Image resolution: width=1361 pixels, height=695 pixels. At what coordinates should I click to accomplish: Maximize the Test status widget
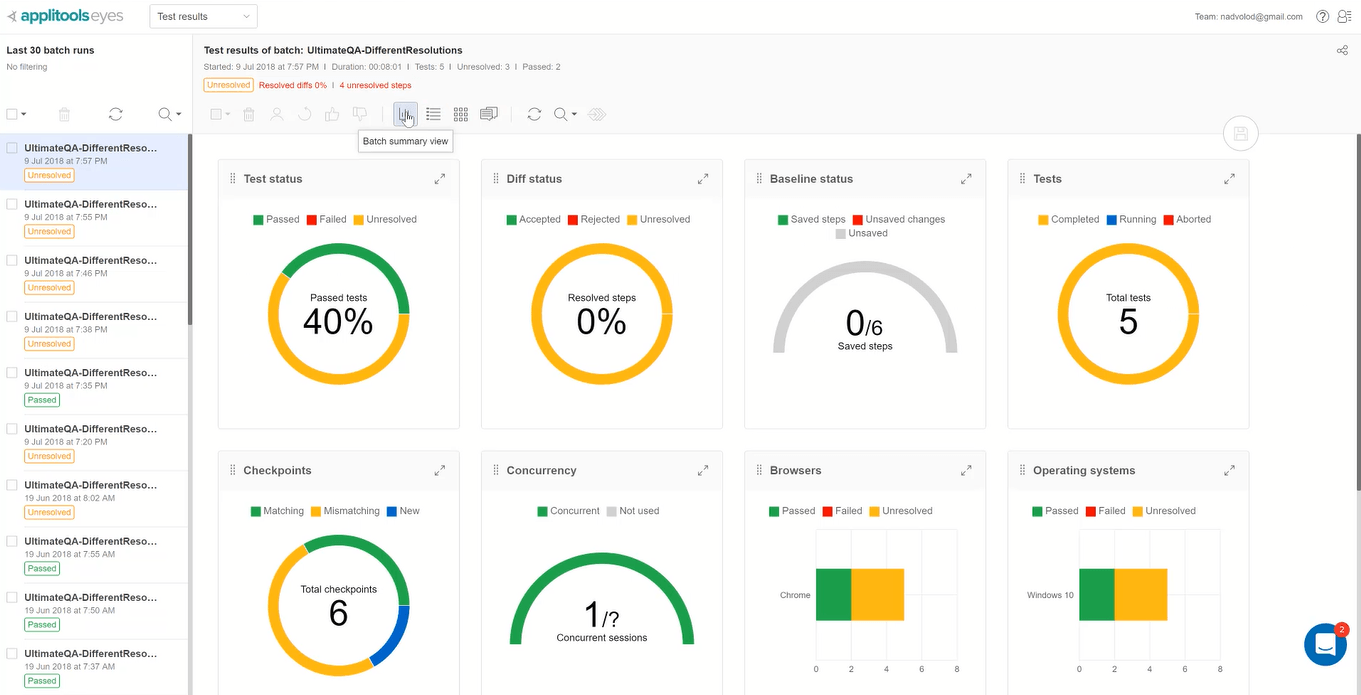click(x=440, y=179)
